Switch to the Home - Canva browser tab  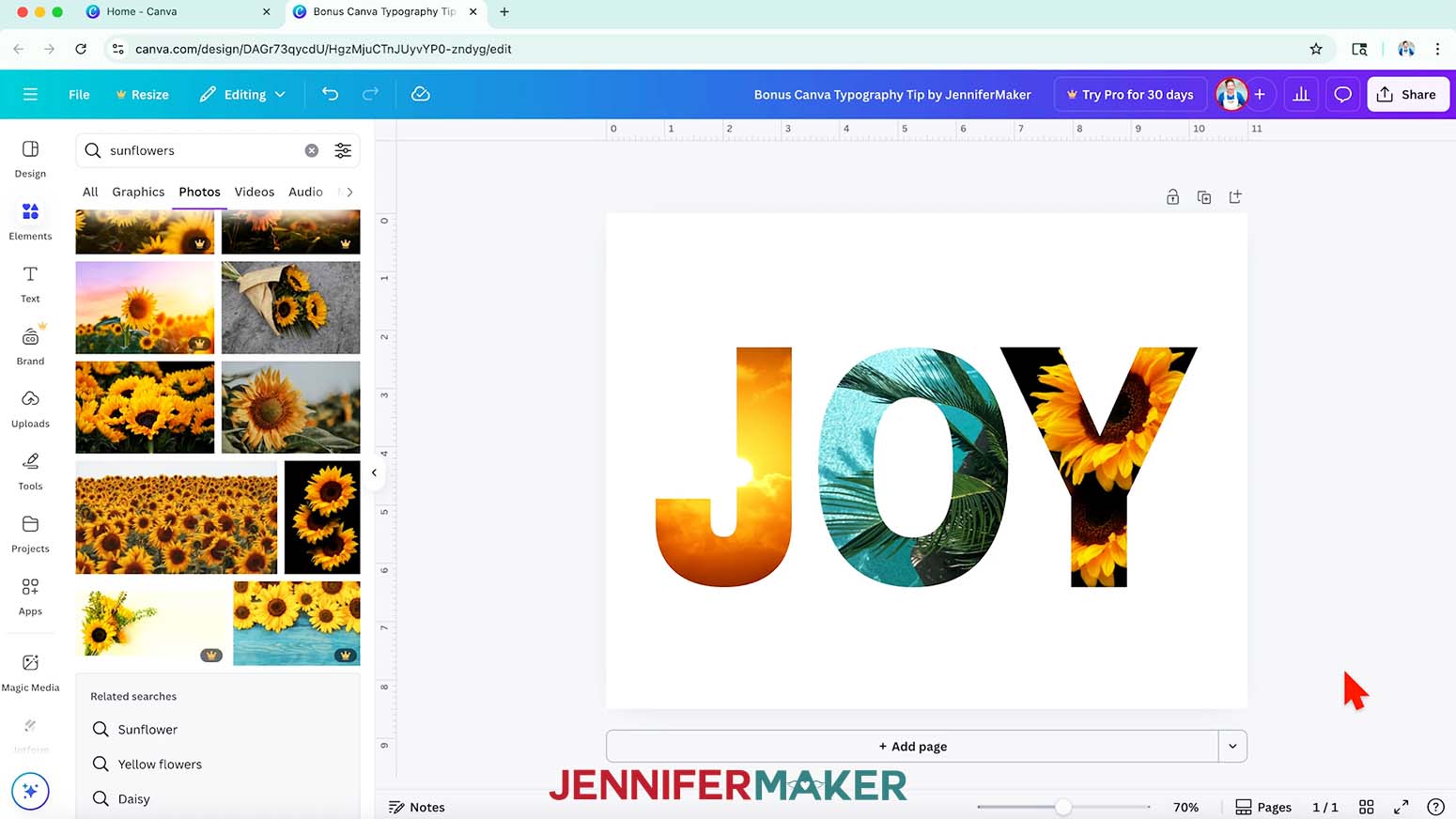176,11
